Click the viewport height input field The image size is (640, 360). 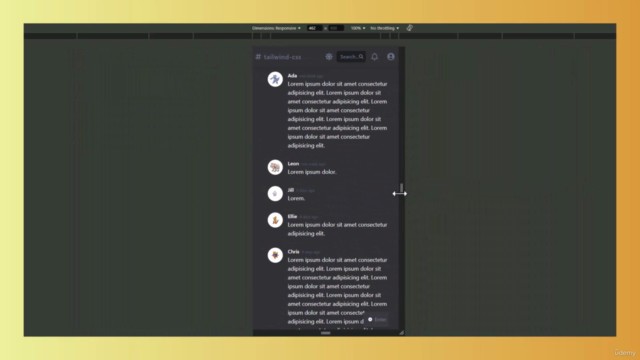click(x=336, y=28)
